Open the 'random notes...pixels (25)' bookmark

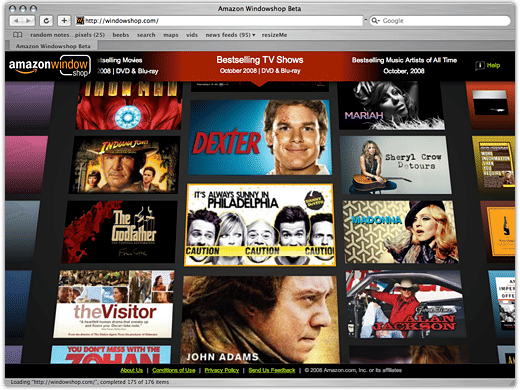tap(67, 35)
